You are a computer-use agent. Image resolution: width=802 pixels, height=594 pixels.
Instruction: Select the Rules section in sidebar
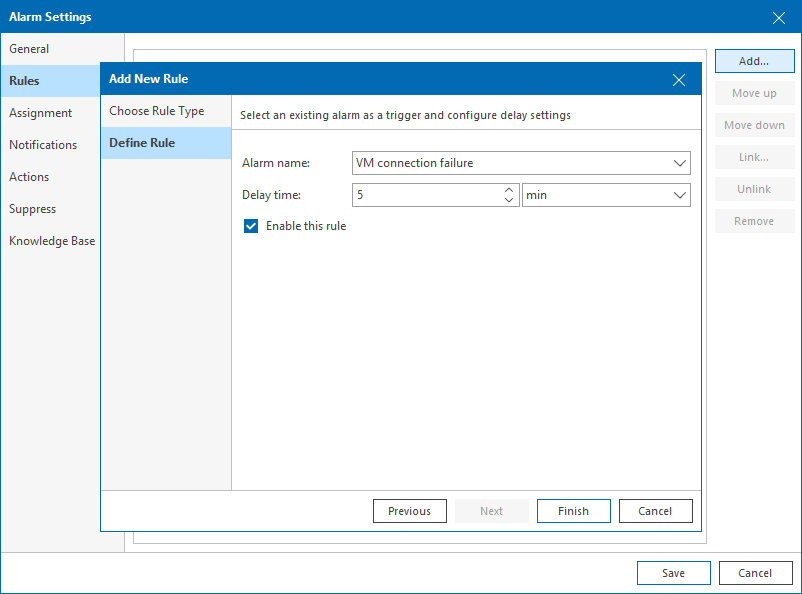tap(51, 81)
